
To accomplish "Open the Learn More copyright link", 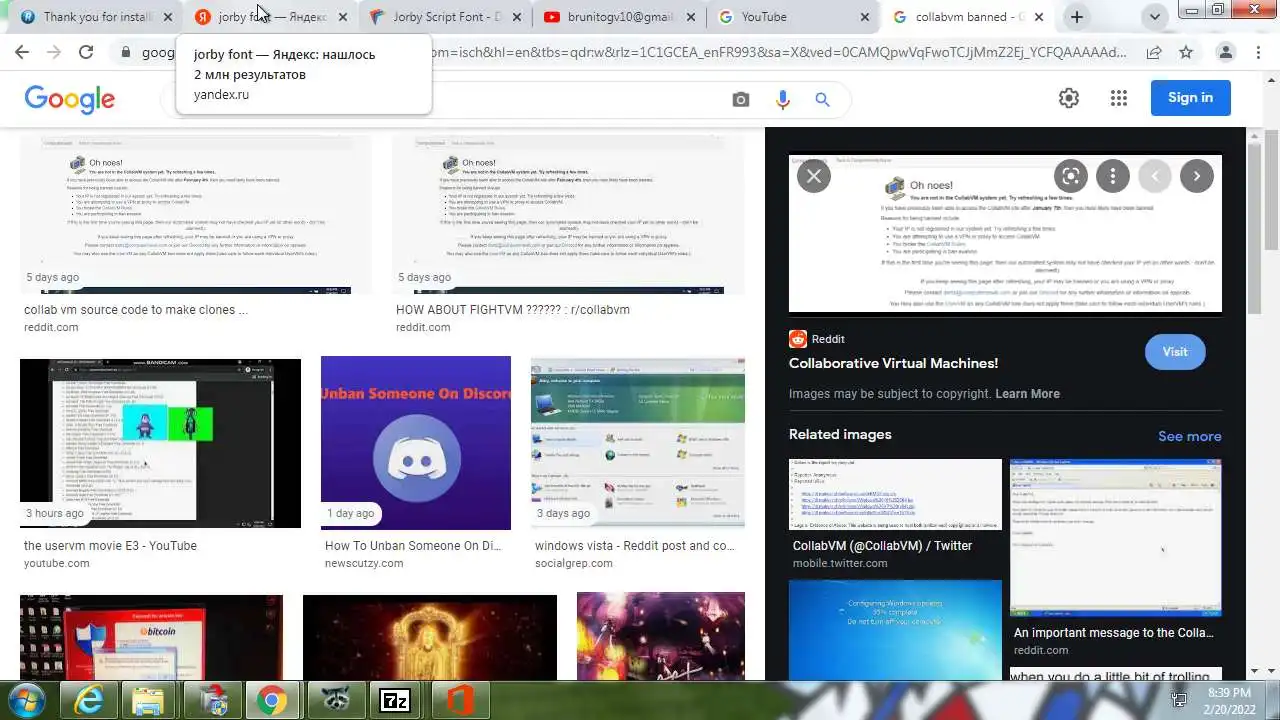I will [x=1027, y=394].
